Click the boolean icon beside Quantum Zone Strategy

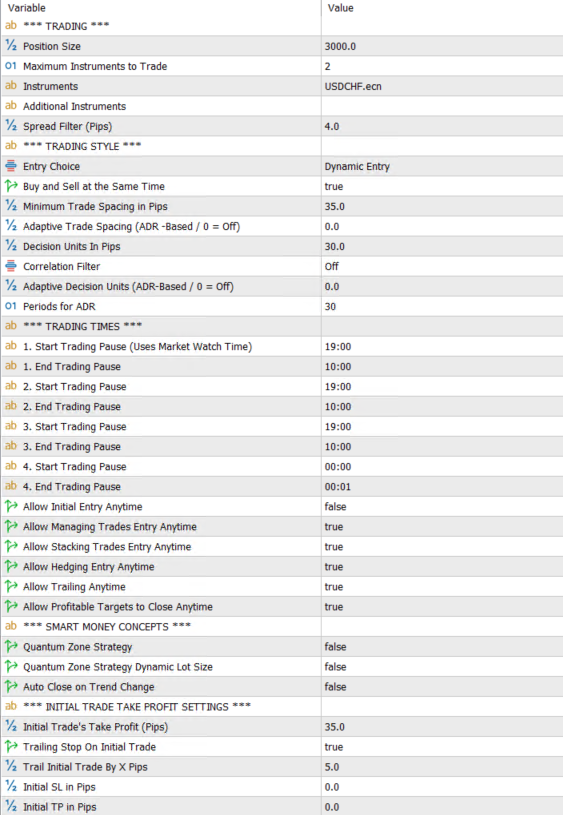coord(11,647)
